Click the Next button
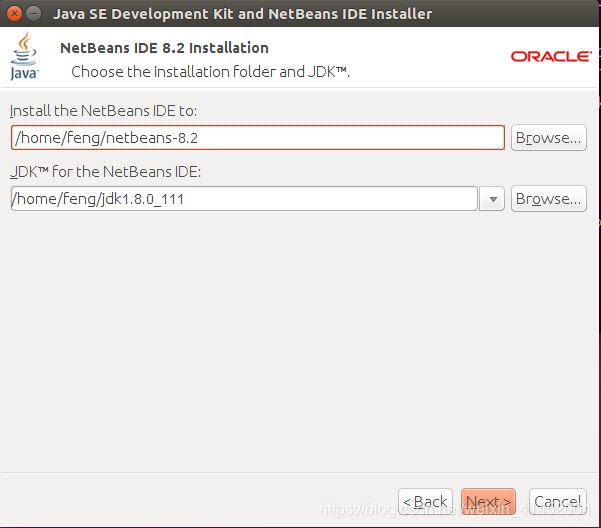Viewport: 601px width, 528px height. pyautogui.click(x=488, y=501)
